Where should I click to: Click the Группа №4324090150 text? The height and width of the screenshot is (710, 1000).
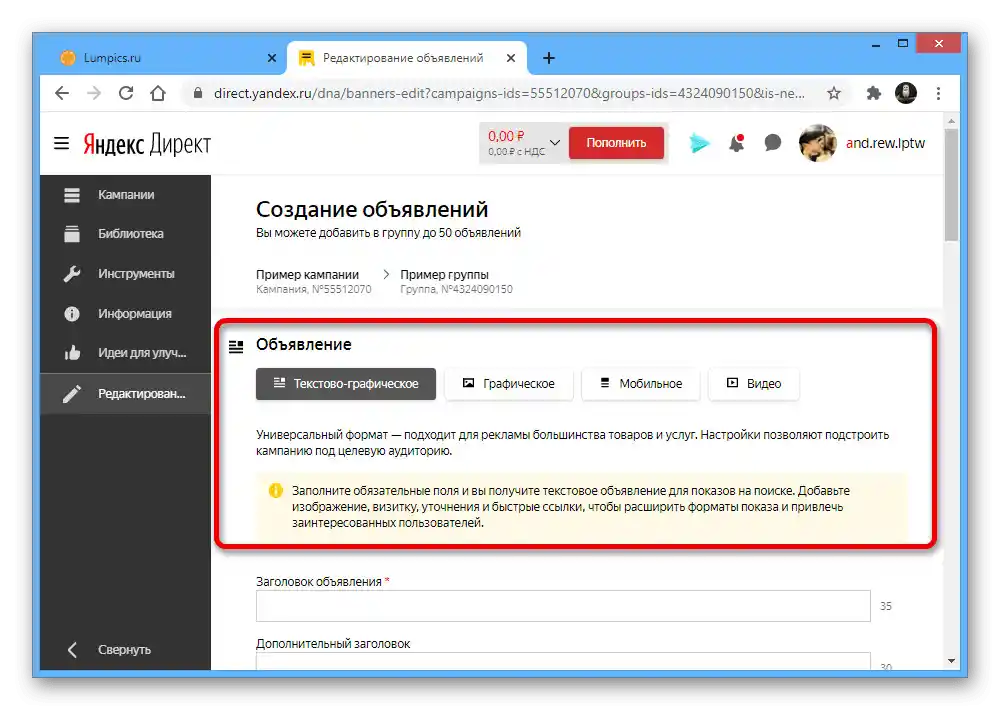point(456,290)
